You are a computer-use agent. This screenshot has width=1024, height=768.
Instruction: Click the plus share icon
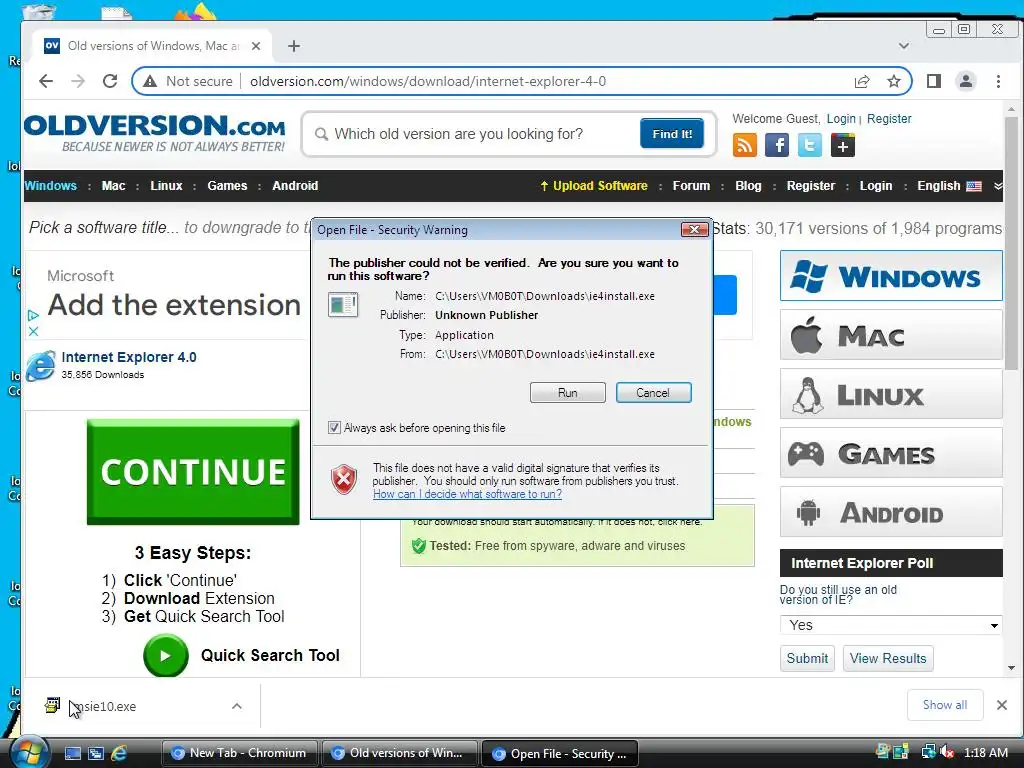[x=842, y=145]
